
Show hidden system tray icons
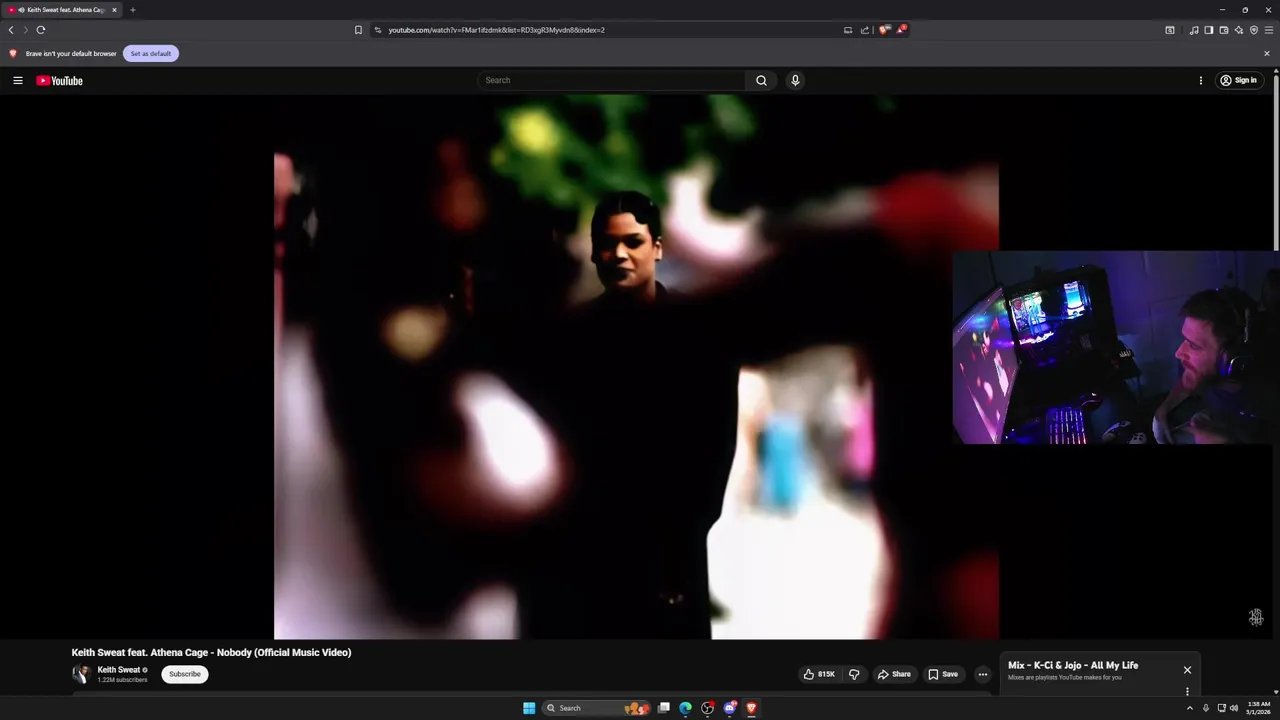coord(1189,708)
